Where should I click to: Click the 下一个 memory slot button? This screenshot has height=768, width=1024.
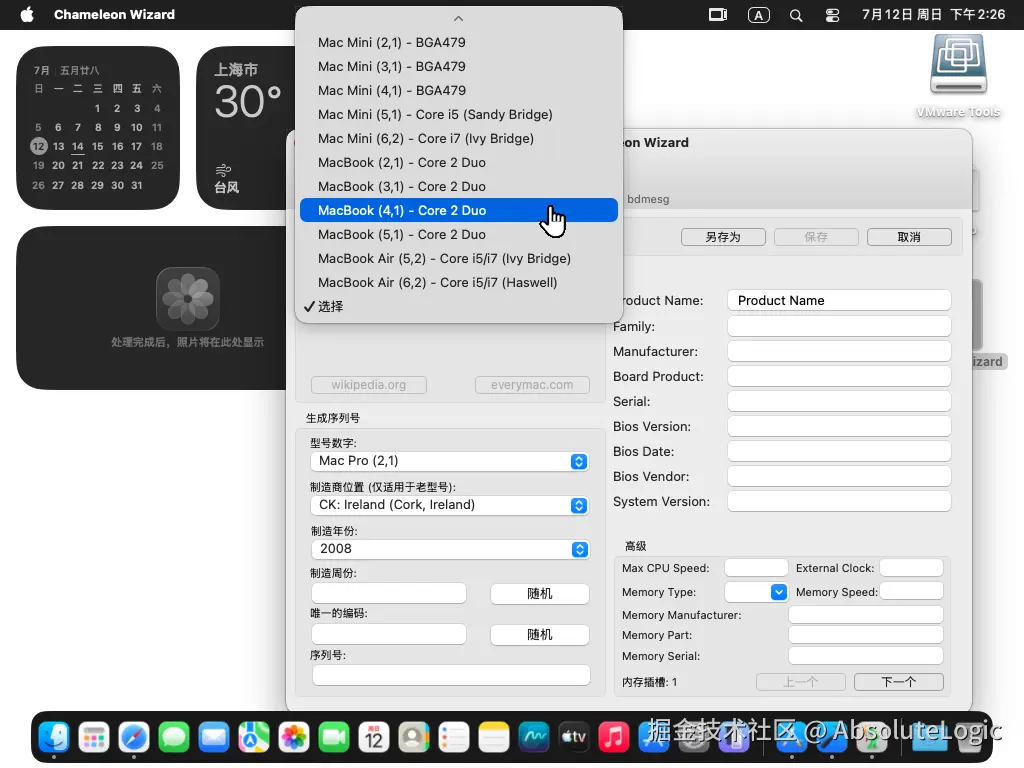(x=899, y=682)
